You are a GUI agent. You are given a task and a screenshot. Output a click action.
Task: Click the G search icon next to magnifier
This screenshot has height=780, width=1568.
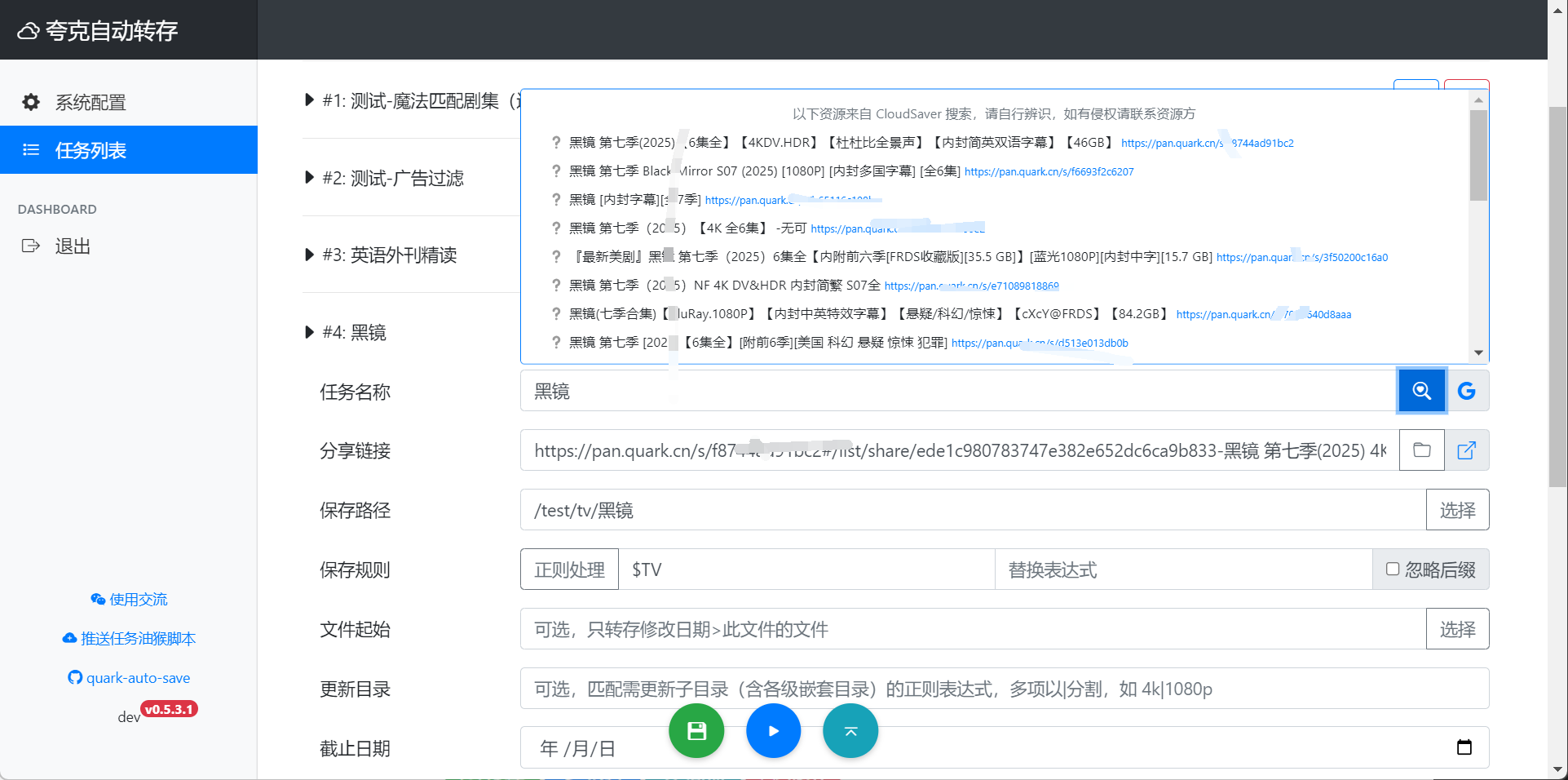pyautogui.click(x=1467, y=391)
